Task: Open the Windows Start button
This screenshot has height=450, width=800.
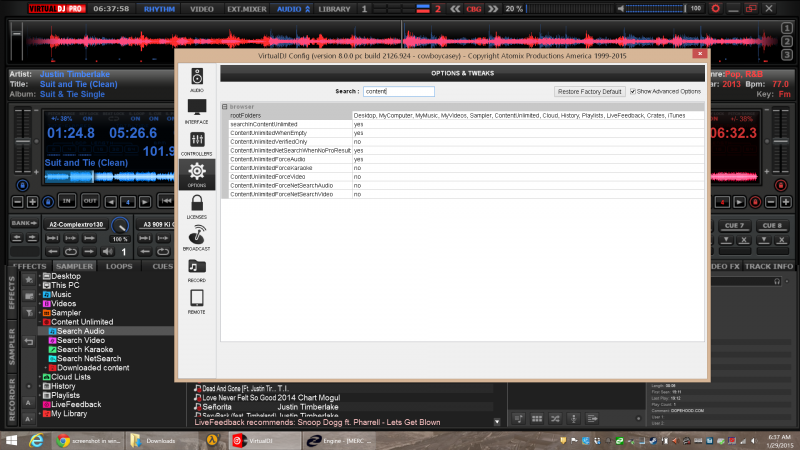Action: [11, 440]
